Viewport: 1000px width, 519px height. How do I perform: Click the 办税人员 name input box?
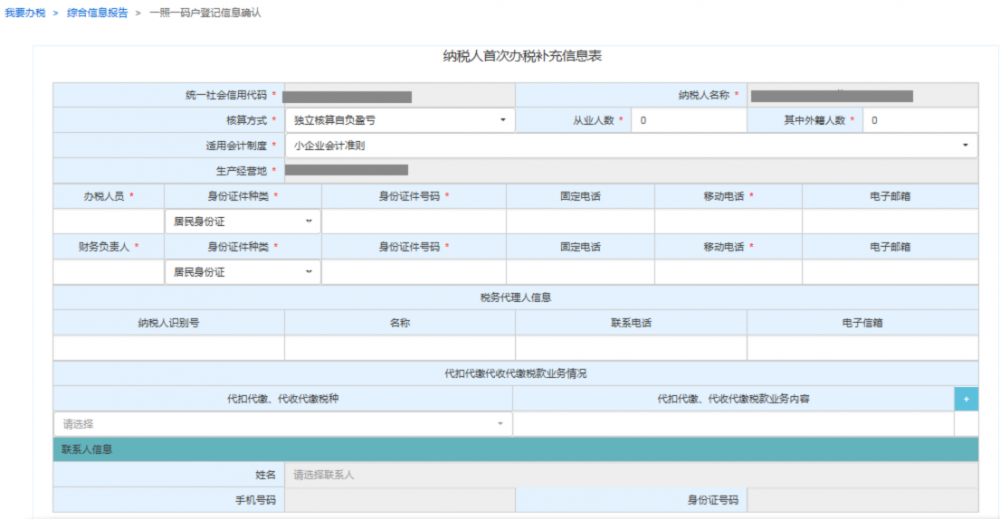point(108,221)
